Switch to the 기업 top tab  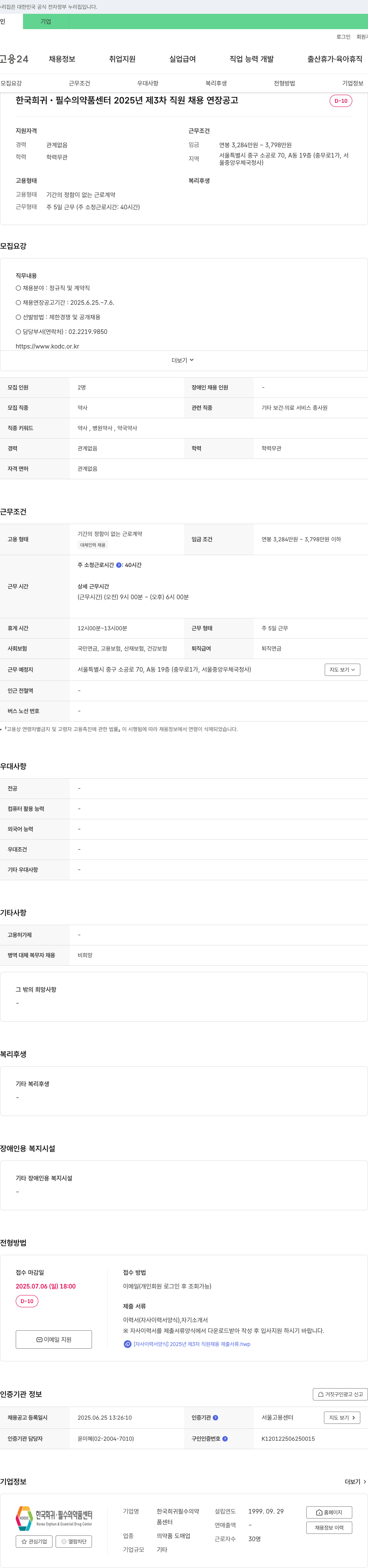point(46,21)
